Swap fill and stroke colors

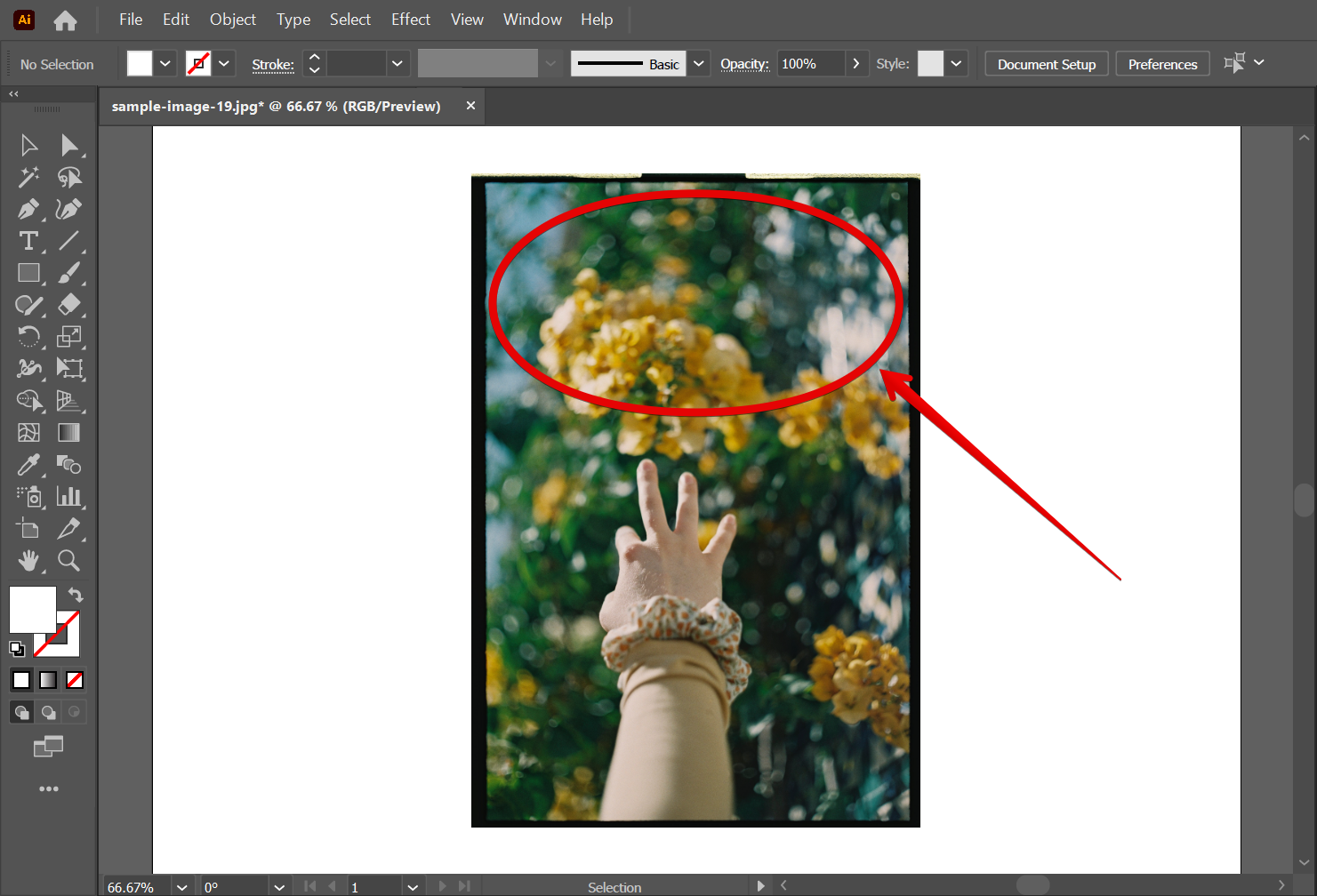tap(76, 595)
